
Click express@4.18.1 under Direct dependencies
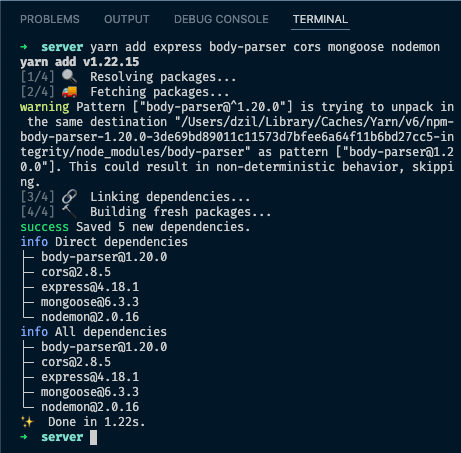pyautogui.click(x=90, y=287)
